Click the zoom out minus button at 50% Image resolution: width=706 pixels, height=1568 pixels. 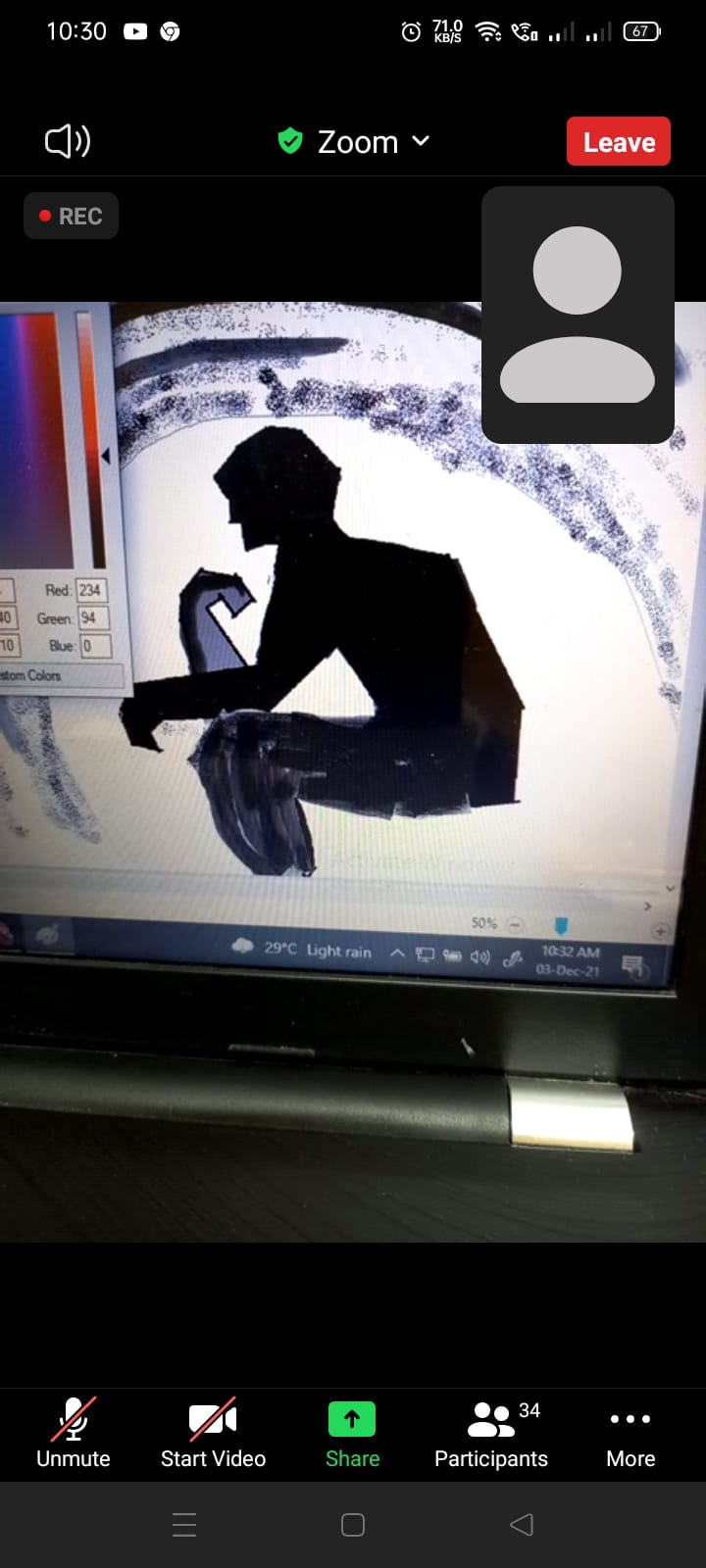click(516, 924)
